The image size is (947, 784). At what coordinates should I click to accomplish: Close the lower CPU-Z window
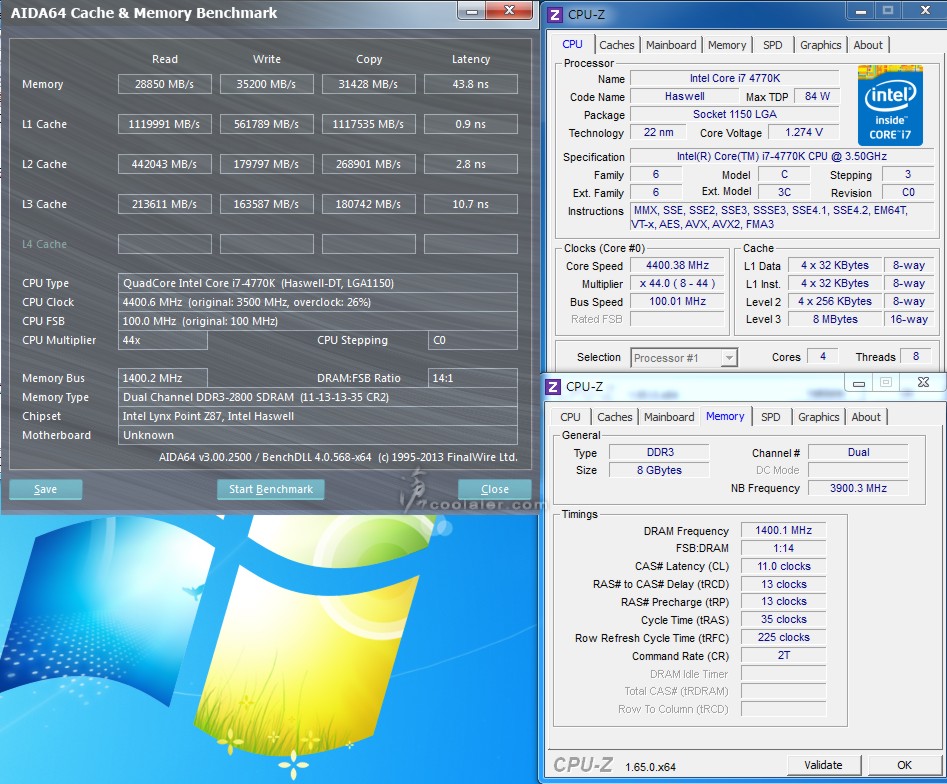point(923,382)
